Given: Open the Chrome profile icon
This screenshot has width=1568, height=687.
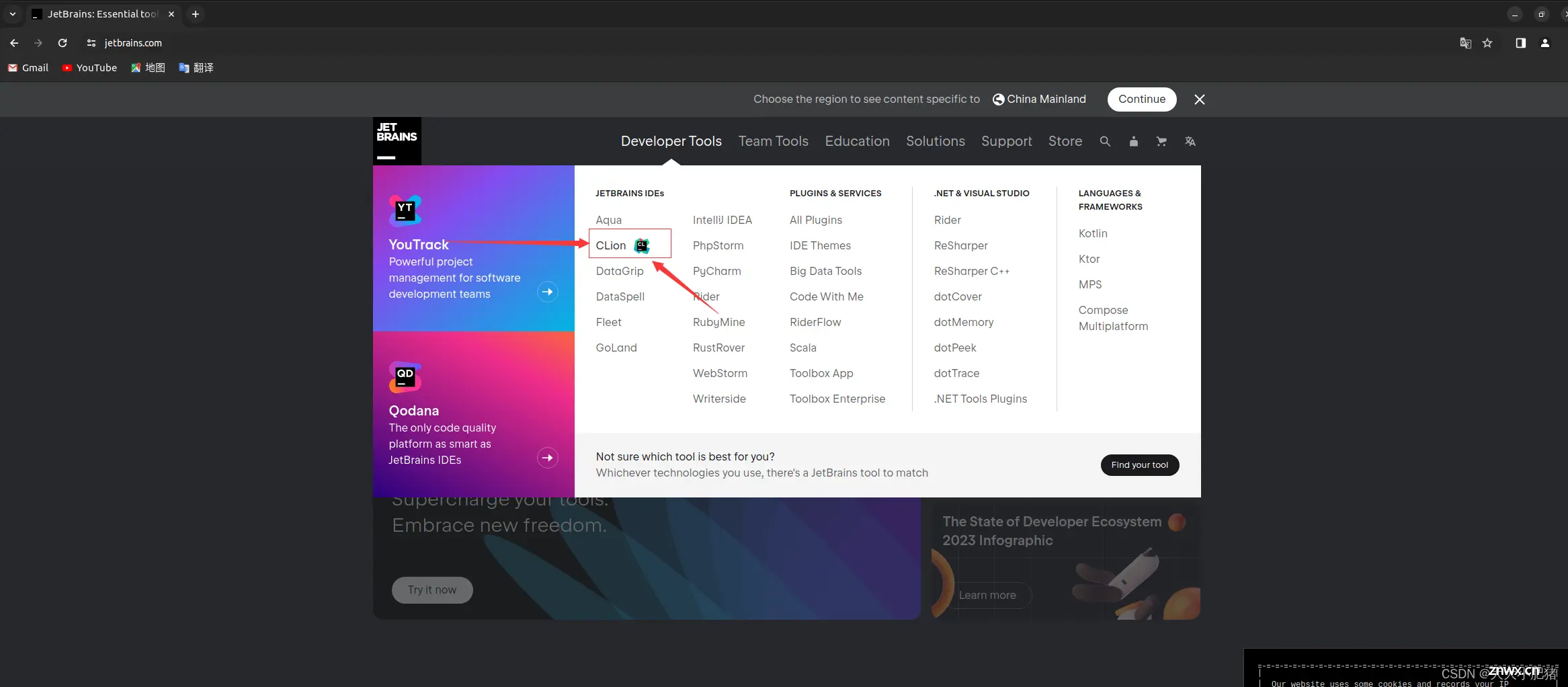Looking at the screenshot, I should 1545,43.
